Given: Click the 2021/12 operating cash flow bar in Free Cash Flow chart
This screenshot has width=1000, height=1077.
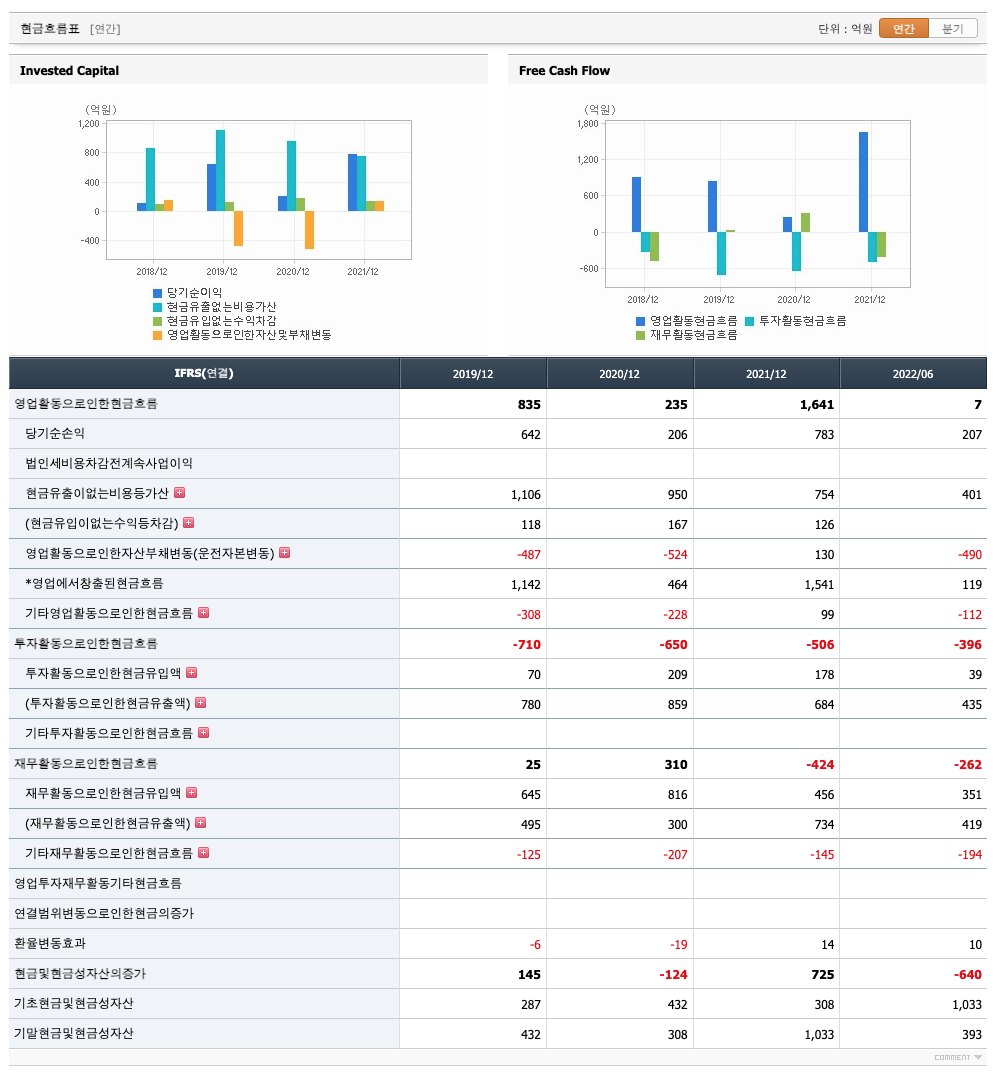Looking at the screenshot, I should click(x=863, y=182).
